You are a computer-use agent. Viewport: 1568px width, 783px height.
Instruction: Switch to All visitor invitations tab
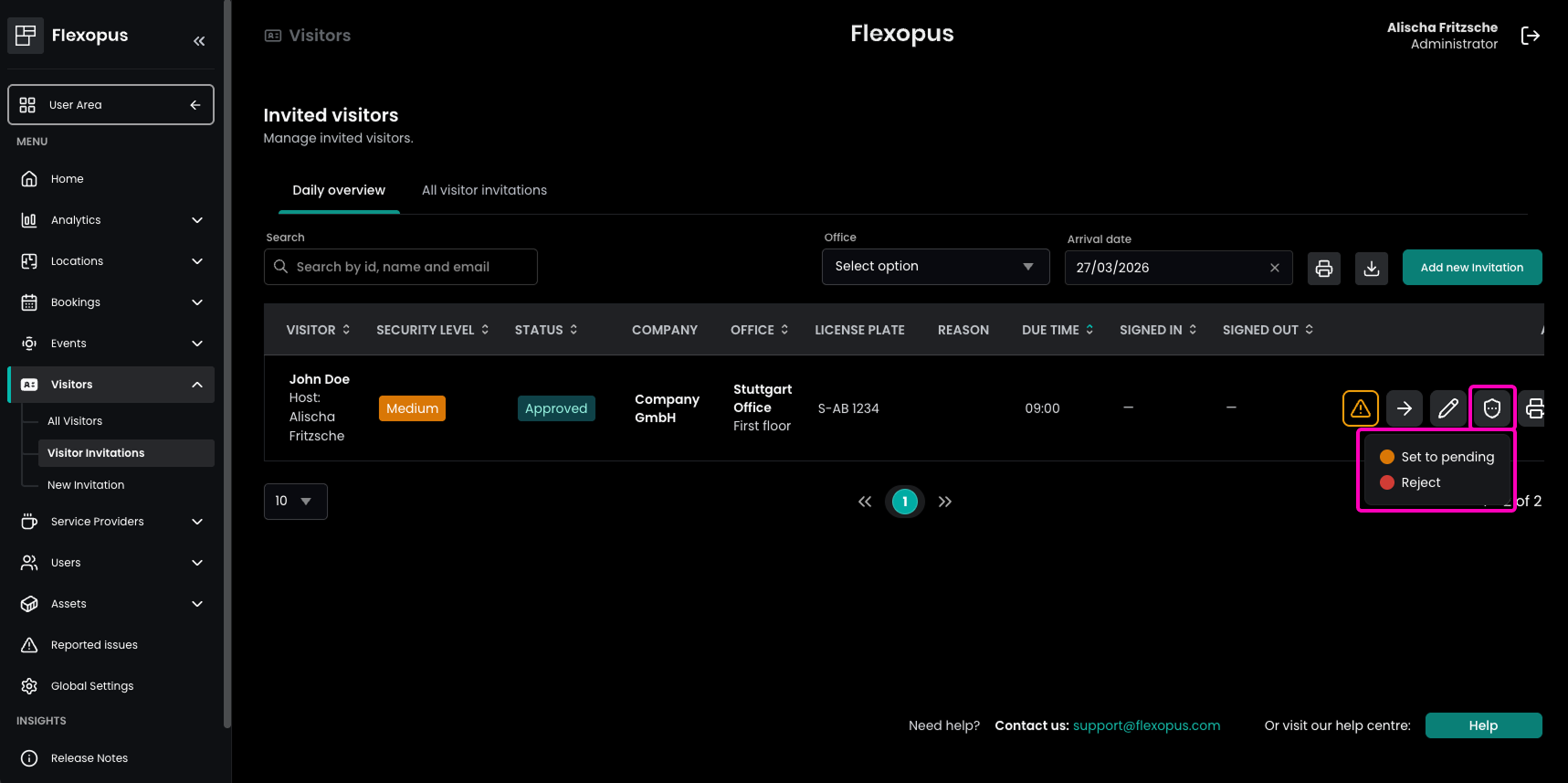pos(484,190)
